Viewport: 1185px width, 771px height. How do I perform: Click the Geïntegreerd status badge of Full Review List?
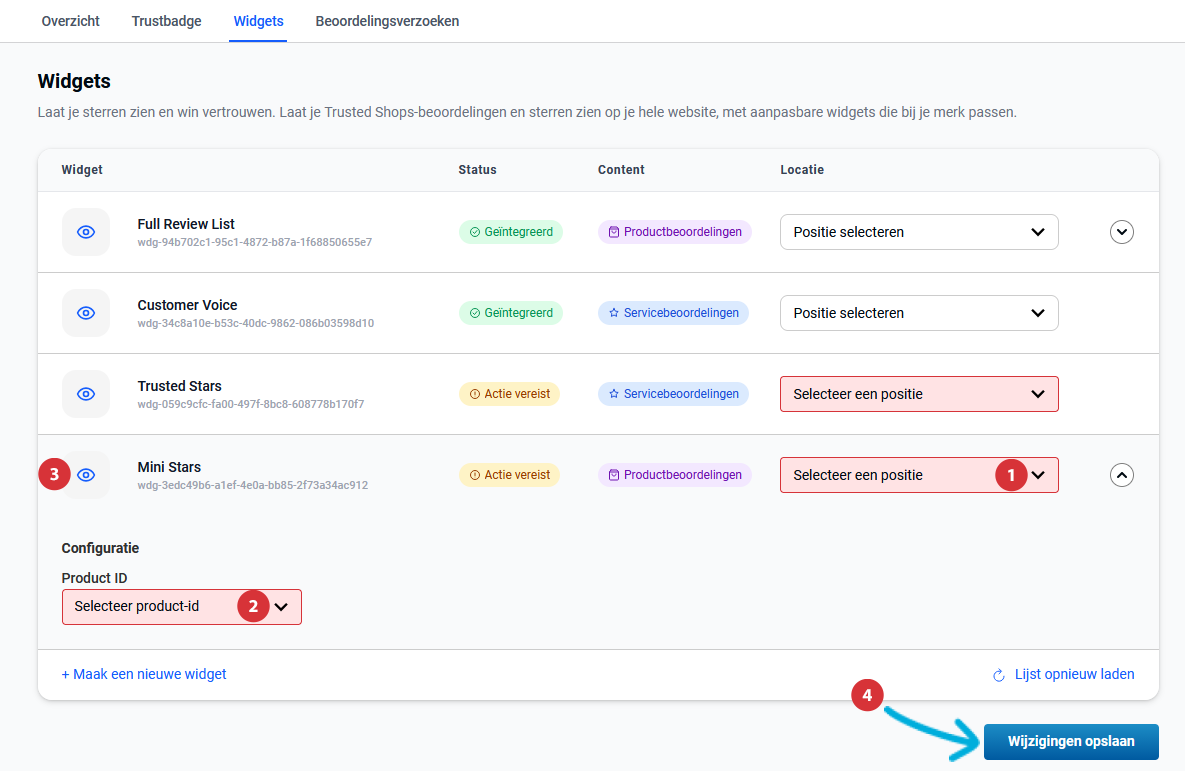[511, 232]
